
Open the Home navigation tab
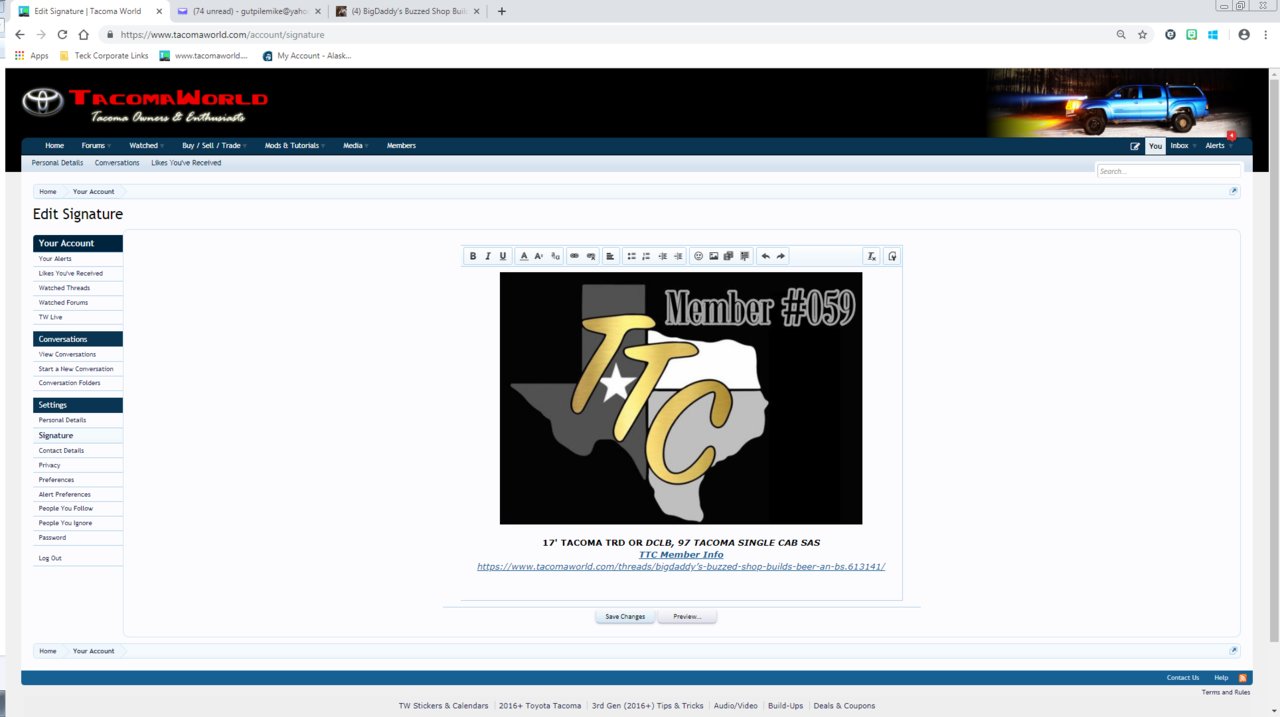coord(54,146)
